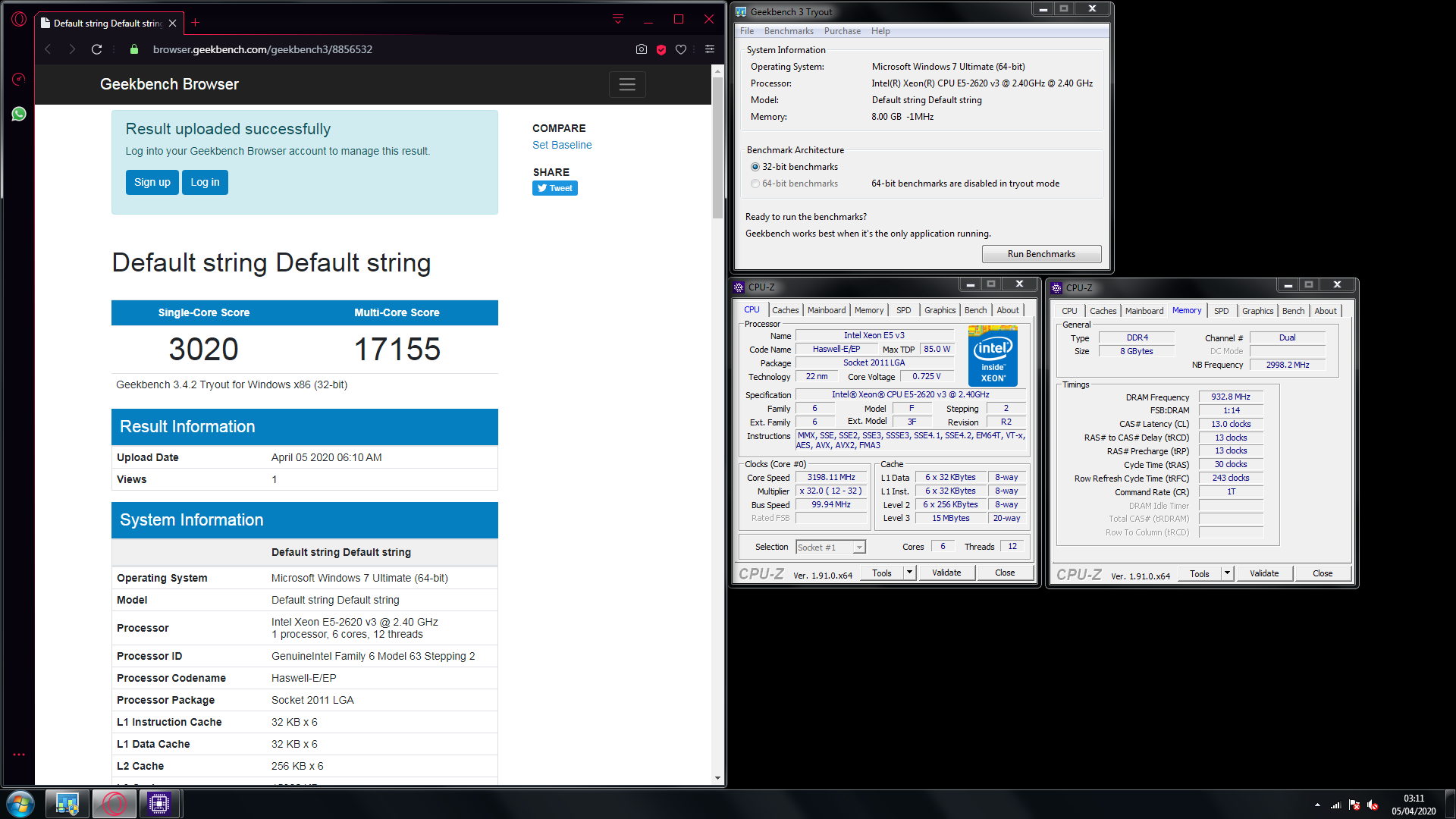Switch to Bench tab in left CPU-Z
This screenshot has height=819, width=1456.
click(x=976, y=310)
